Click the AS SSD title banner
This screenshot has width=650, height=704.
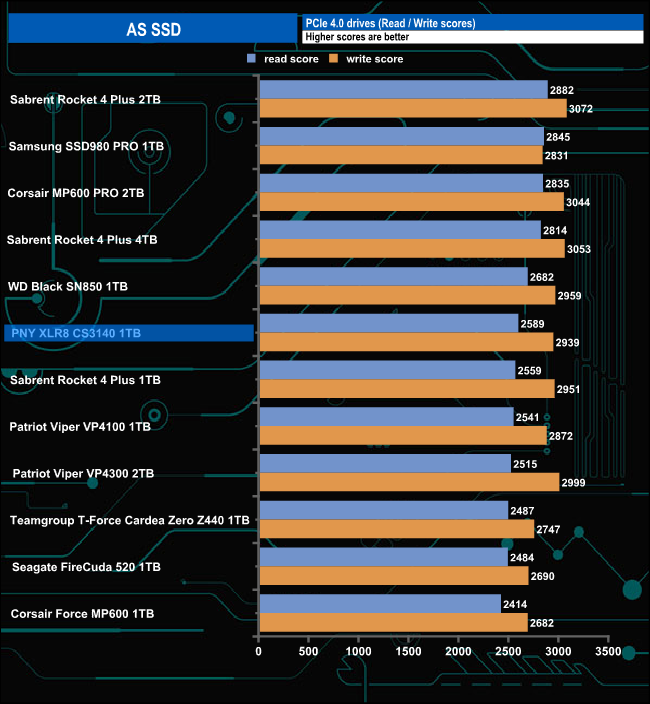click(x=153, y=29)
